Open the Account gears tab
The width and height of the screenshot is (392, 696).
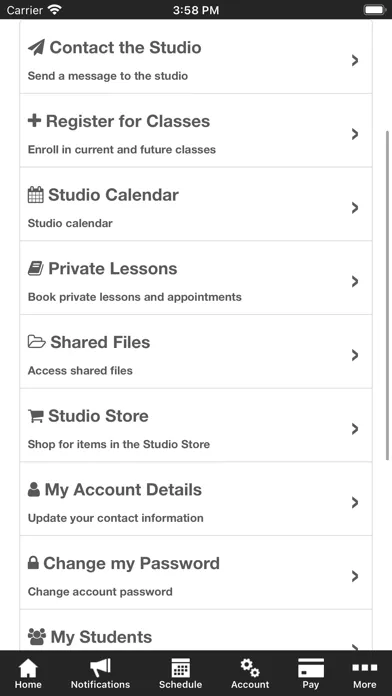250,674
